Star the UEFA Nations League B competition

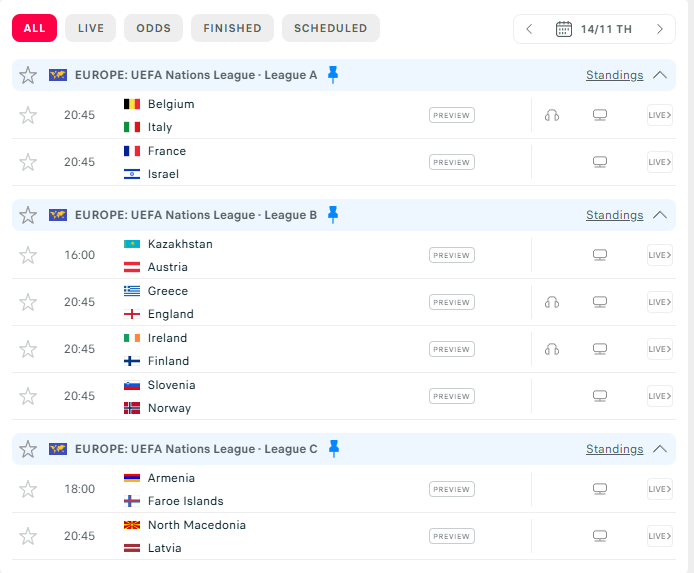(x=28, y=215)
